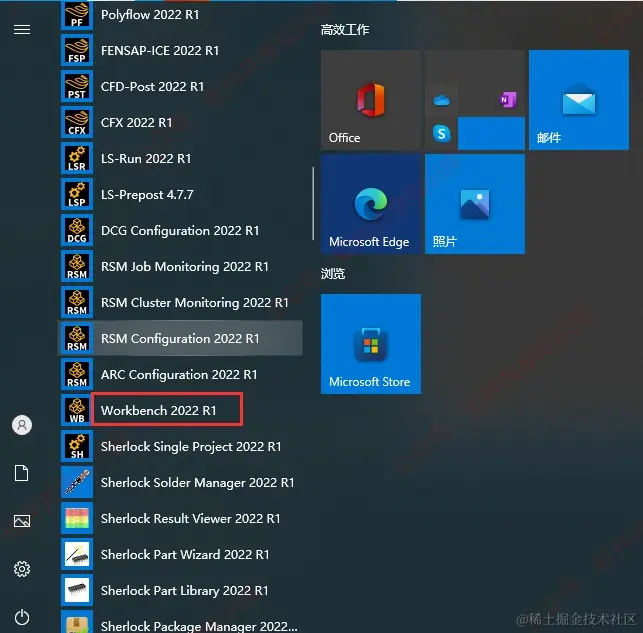The width and height of the screenshot is (643, 633).
Task: Select RSM Configuration 2022 R1 entry
Action: [180, 339]
